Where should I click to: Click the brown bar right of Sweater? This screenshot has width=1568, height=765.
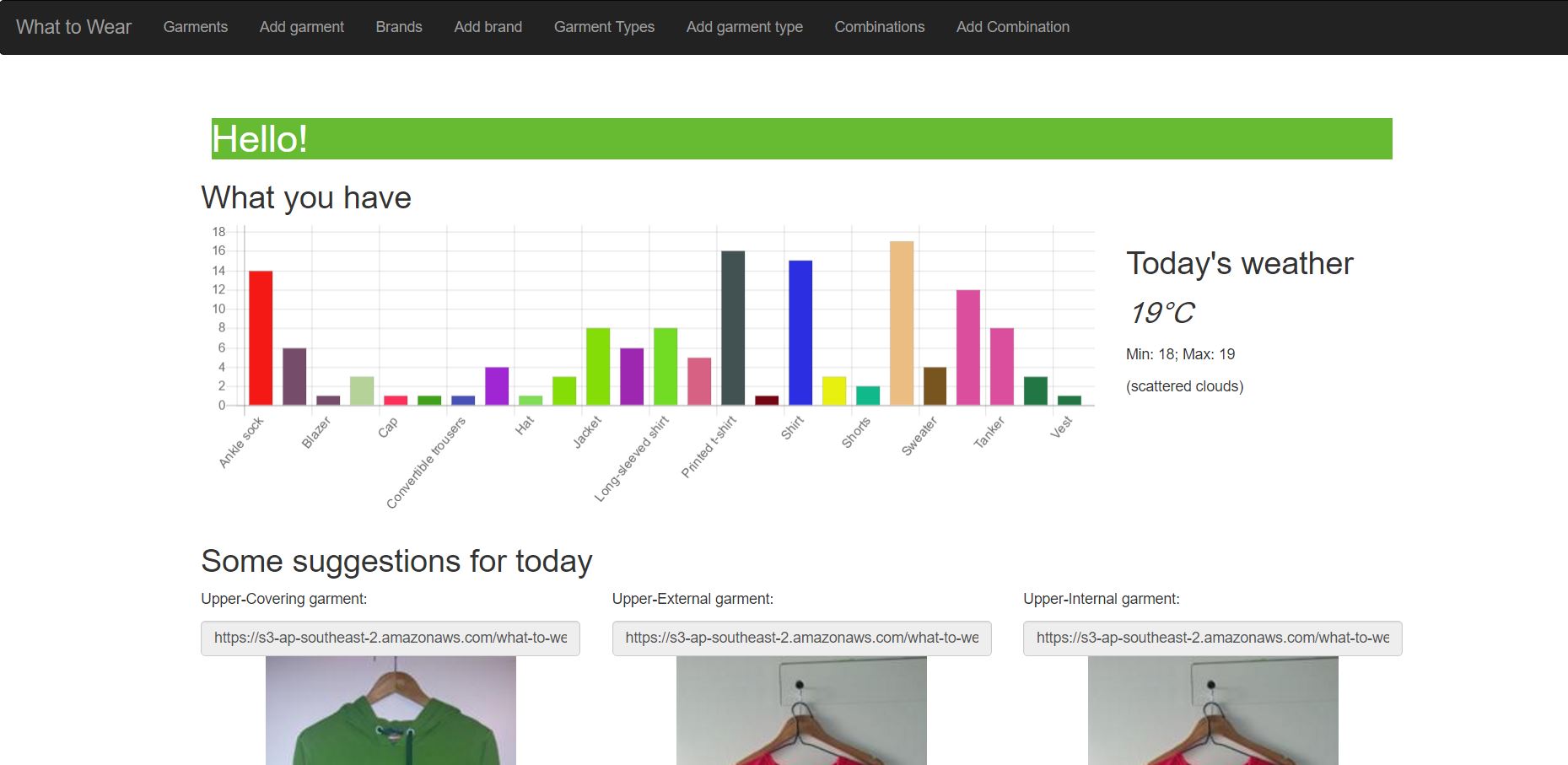pyautogui.click(x=935, y=386)
